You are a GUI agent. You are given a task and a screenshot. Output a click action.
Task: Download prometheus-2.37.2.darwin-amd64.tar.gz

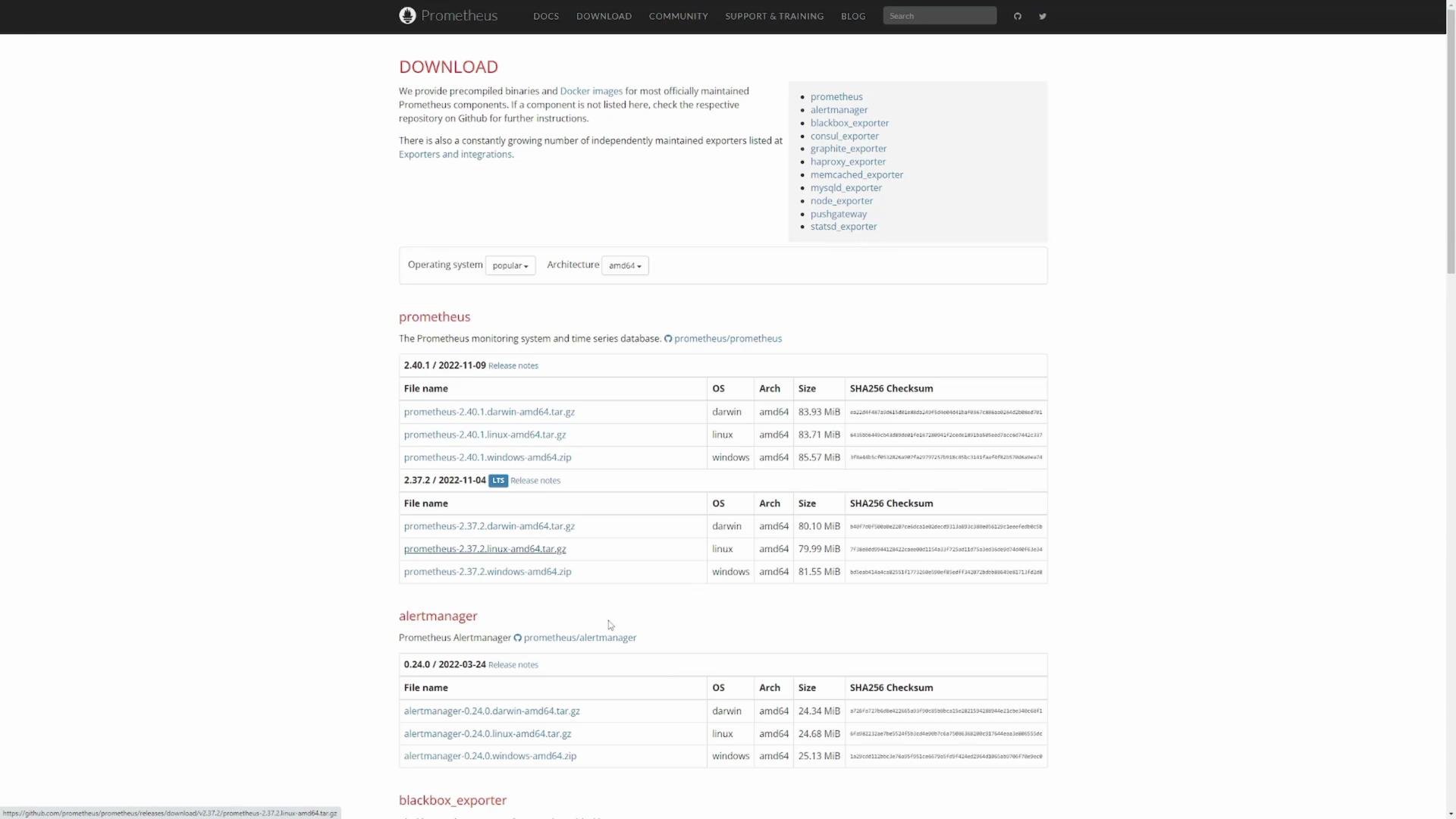pyautogui.click(x=489, y=526)
